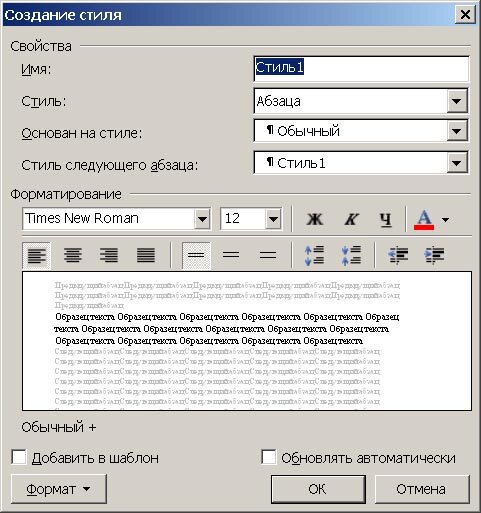Expand the Основан на стиле dropdown
The height and width of the screenshot is (513, 481).
pos(457,131)
